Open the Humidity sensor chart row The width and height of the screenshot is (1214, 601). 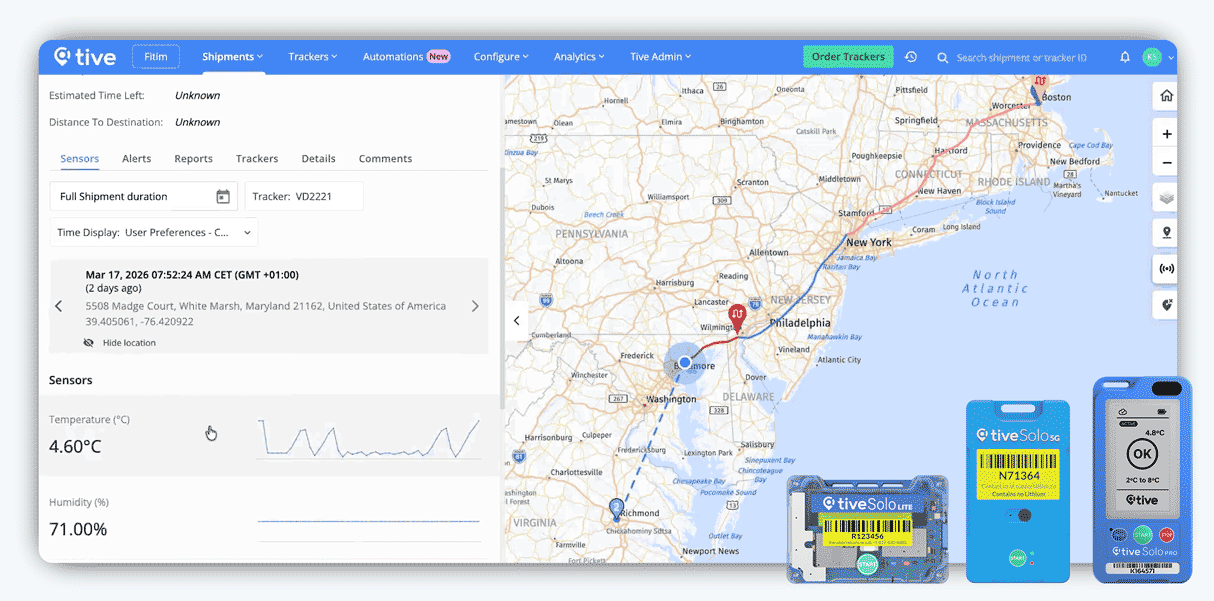pos(270,518)
